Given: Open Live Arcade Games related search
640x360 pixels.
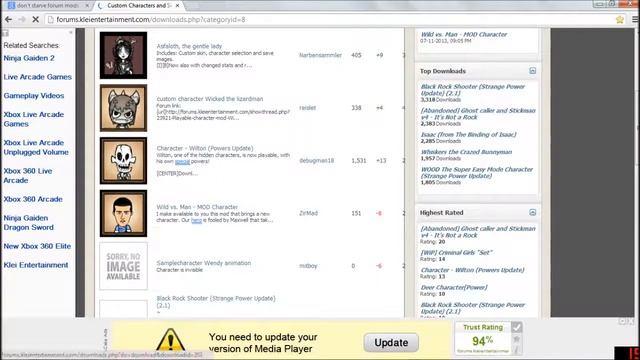Looking at the screenshot, I should pyautogui.click(x=38, y=77).
